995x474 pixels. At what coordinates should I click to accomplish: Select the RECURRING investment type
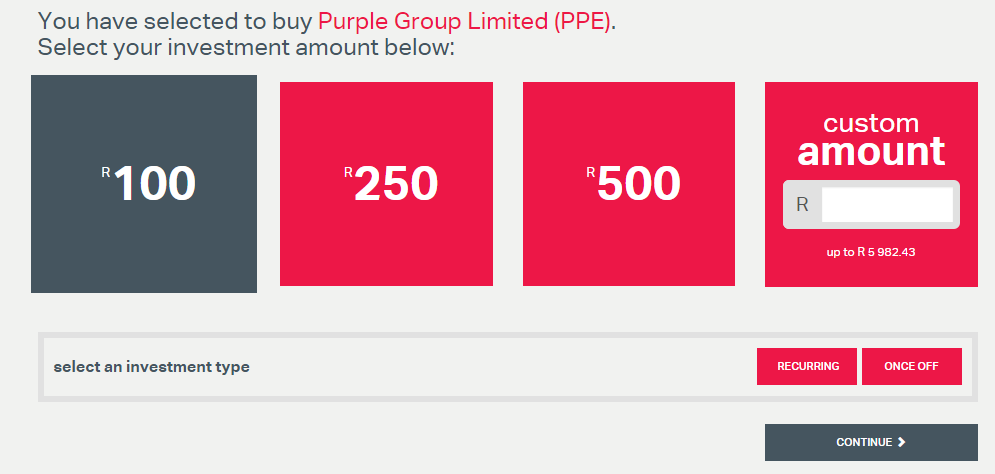pos(807,366)
